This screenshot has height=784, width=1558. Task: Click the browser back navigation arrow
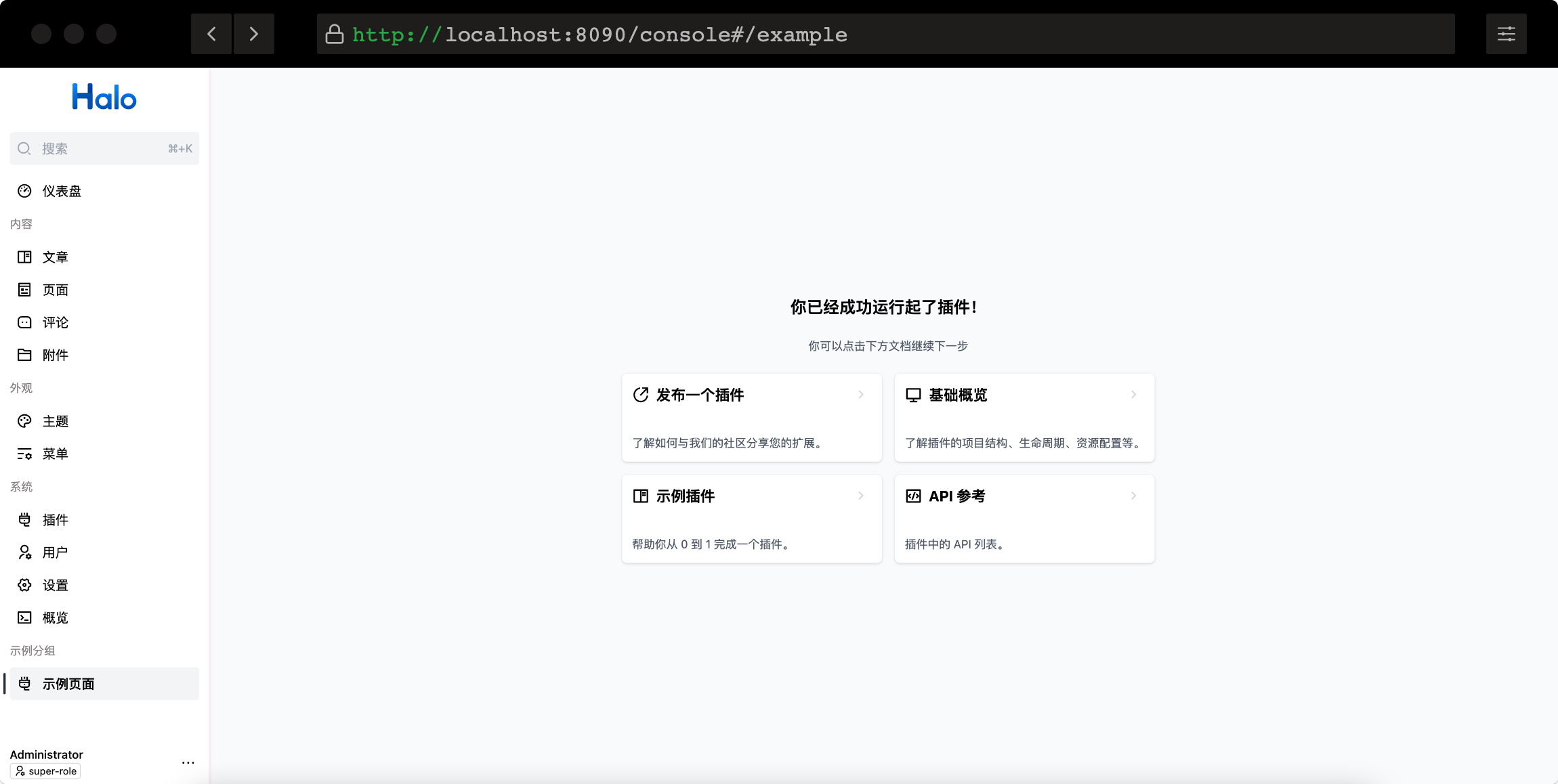[211, 33]
